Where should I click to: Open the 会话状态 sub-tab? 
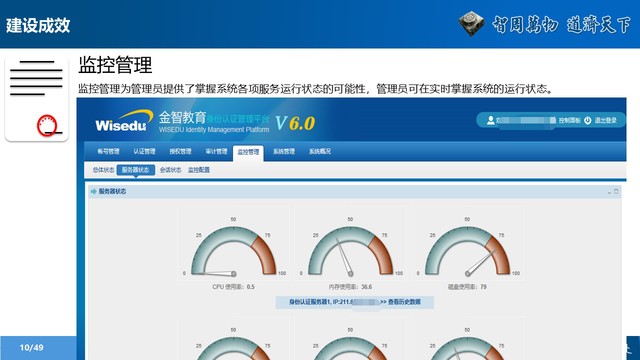(170, 170)
